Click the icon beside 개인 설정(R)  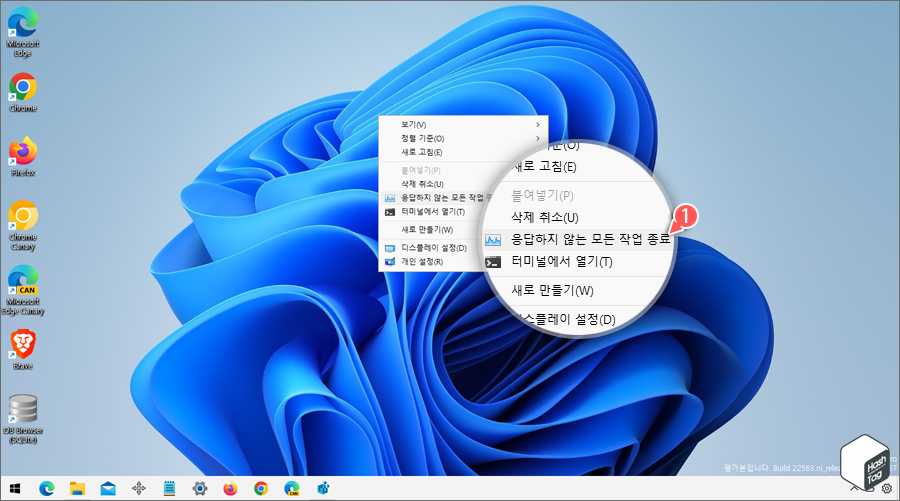pyautogui.click(x=390, y=262)
